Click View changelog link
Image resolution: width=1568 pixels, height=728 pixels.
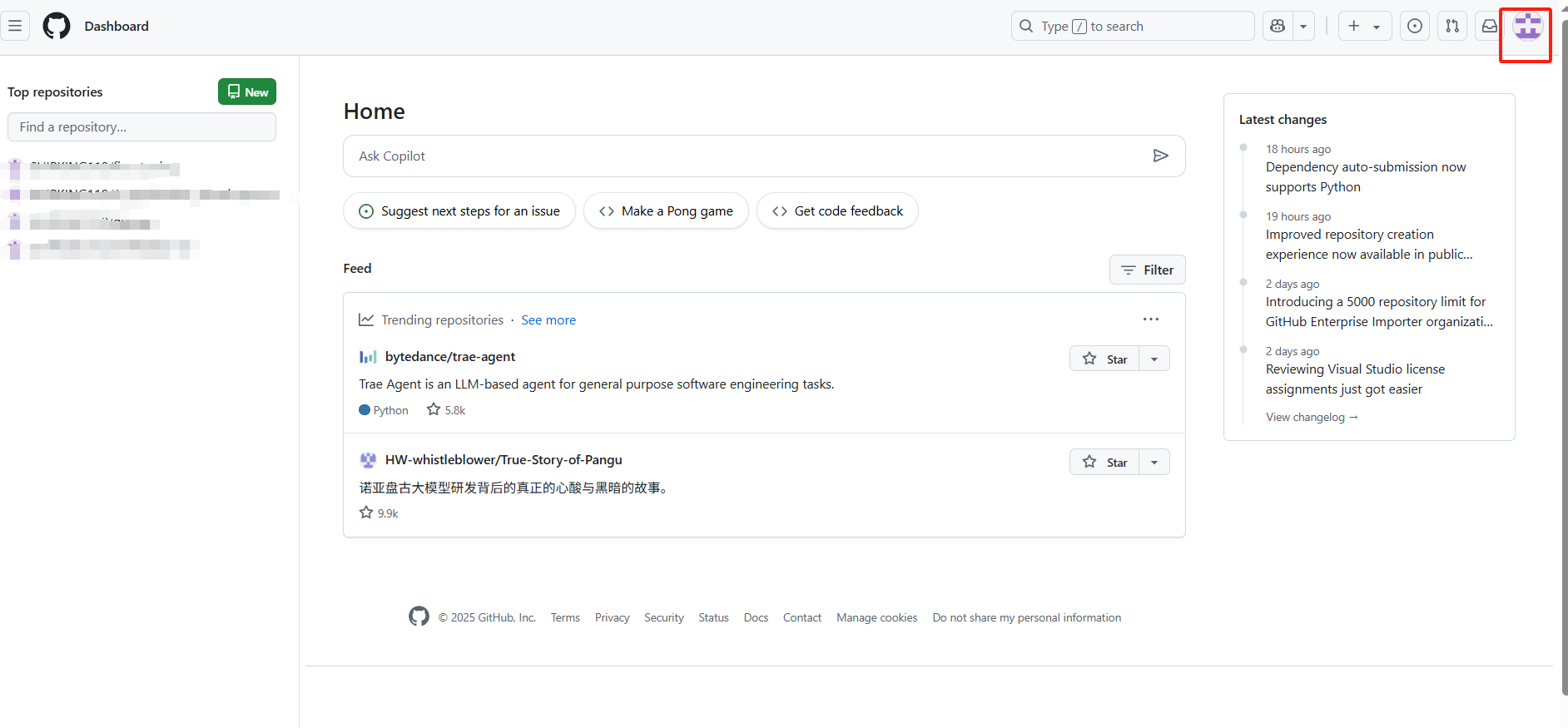pos(1312,417)
